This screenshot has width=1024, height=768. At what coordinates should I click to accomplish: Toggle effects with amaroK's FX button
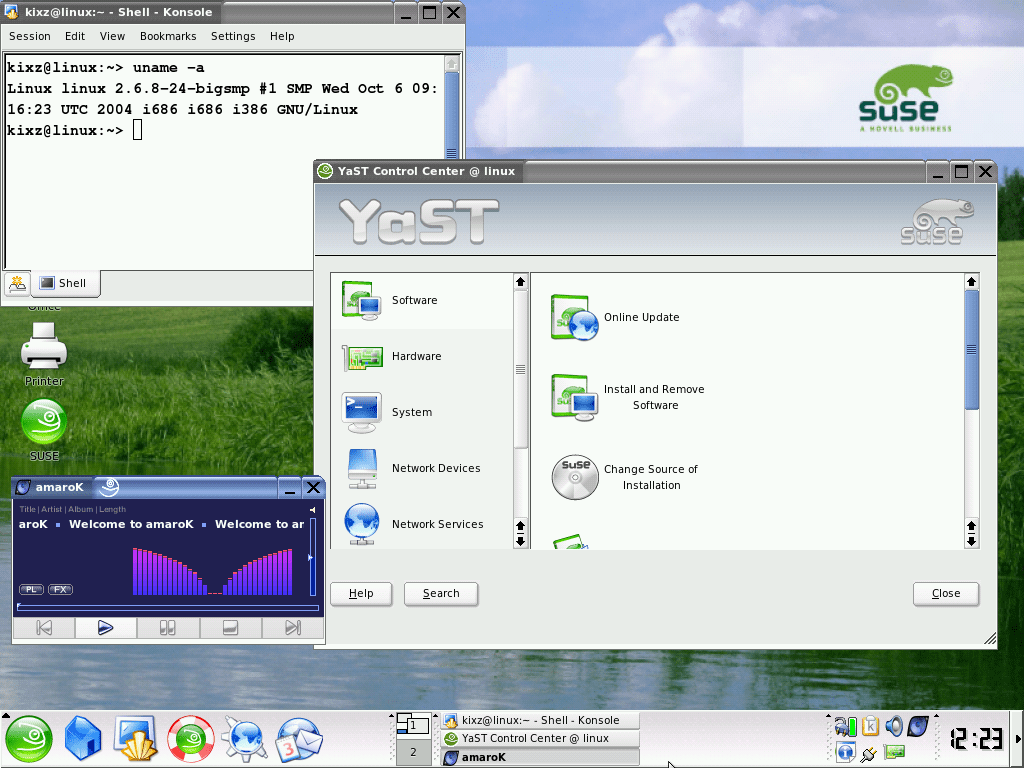coord(60,589)
